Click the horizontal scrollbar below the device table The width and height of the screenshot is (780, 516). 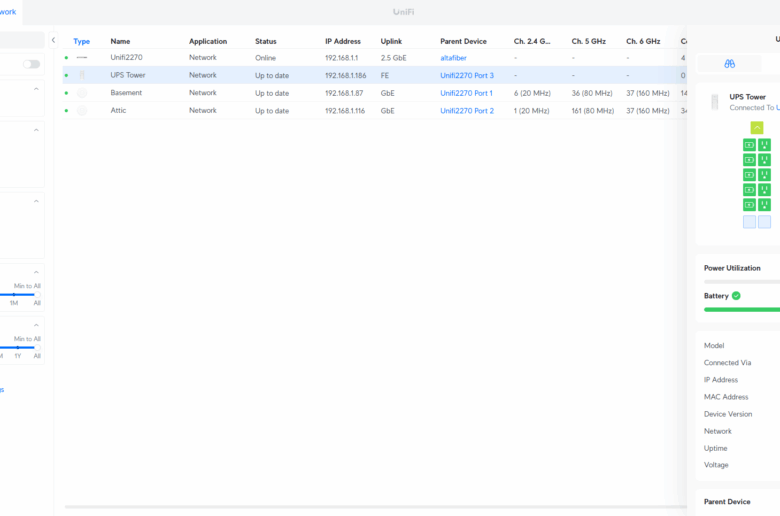click(x=370, y=507)
